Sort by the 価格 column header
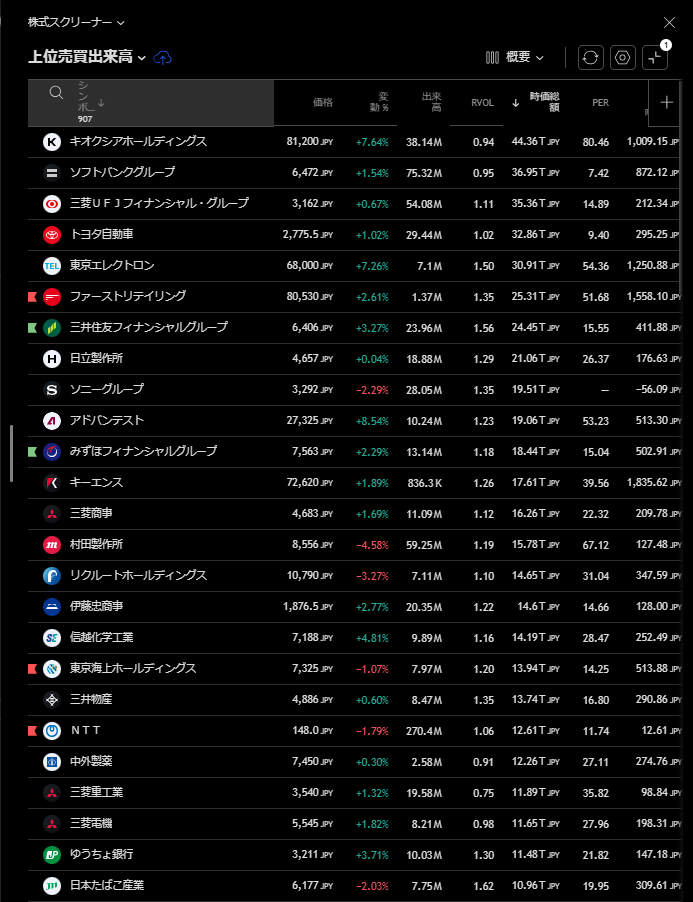The width and height of the screenshot is (693, 902). click(x=323, y=102)
